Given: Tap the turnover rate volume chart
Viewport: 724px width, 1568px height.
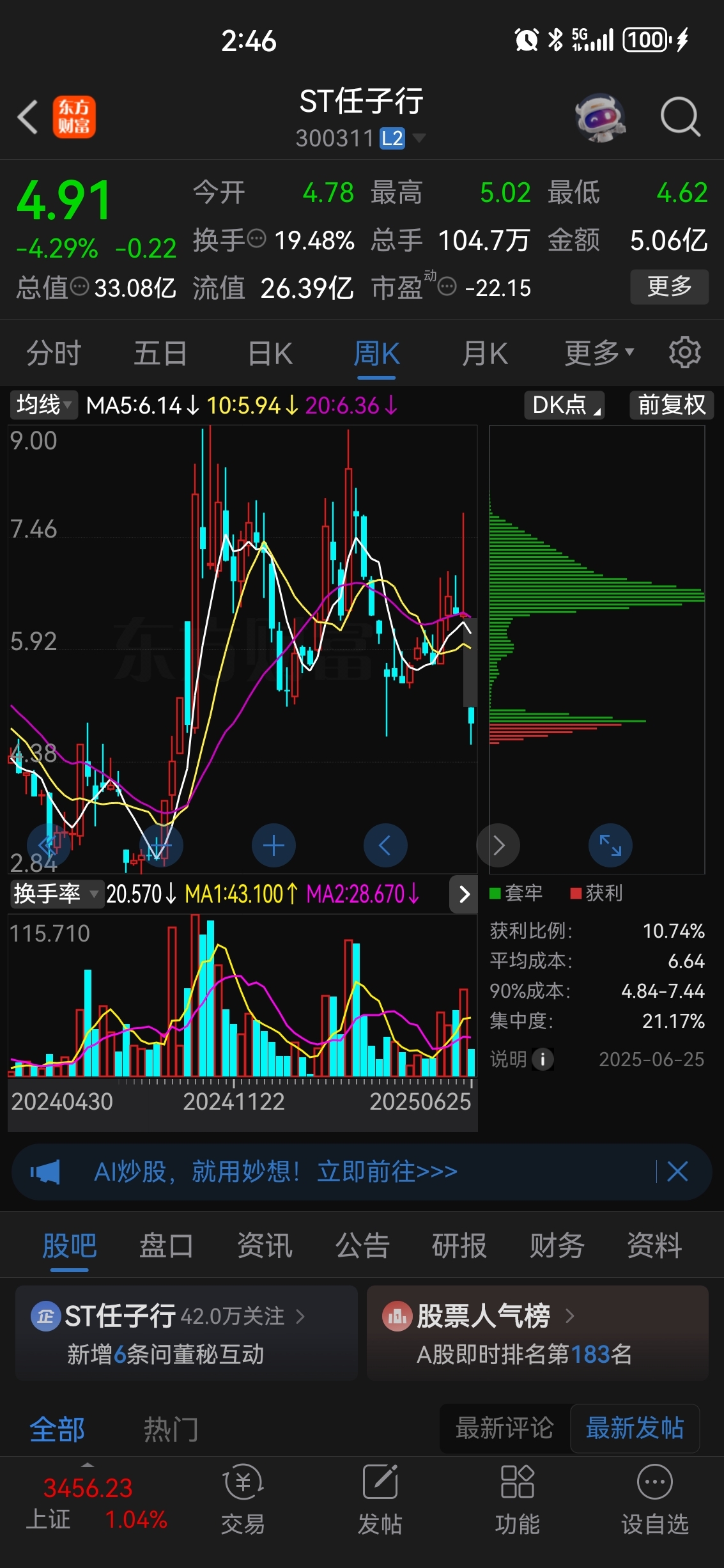Looking at the screenshot, I should (243, 995).
